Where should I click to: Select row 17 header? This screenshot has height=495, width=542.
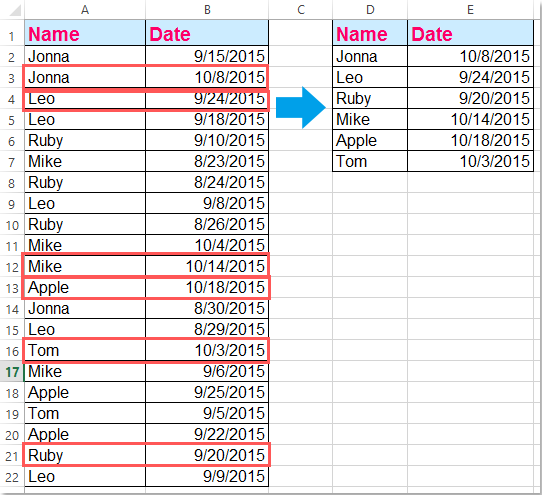click(x=12, y=372)
